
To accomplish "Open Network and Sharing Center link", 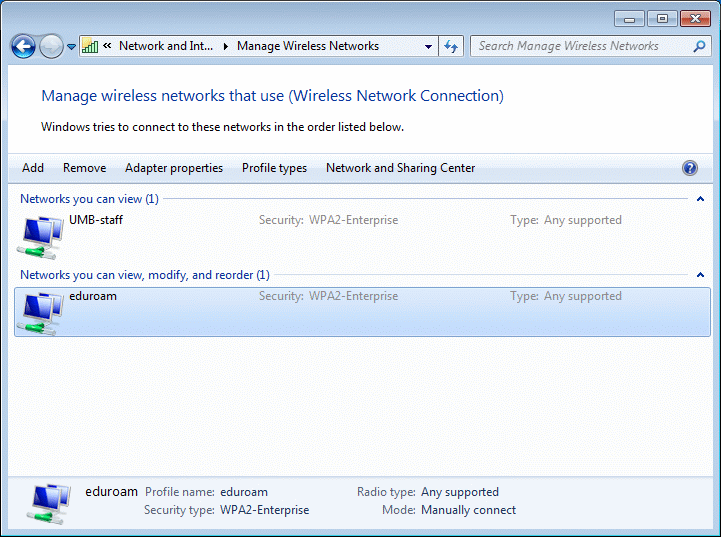I will [x=401, y=168].
